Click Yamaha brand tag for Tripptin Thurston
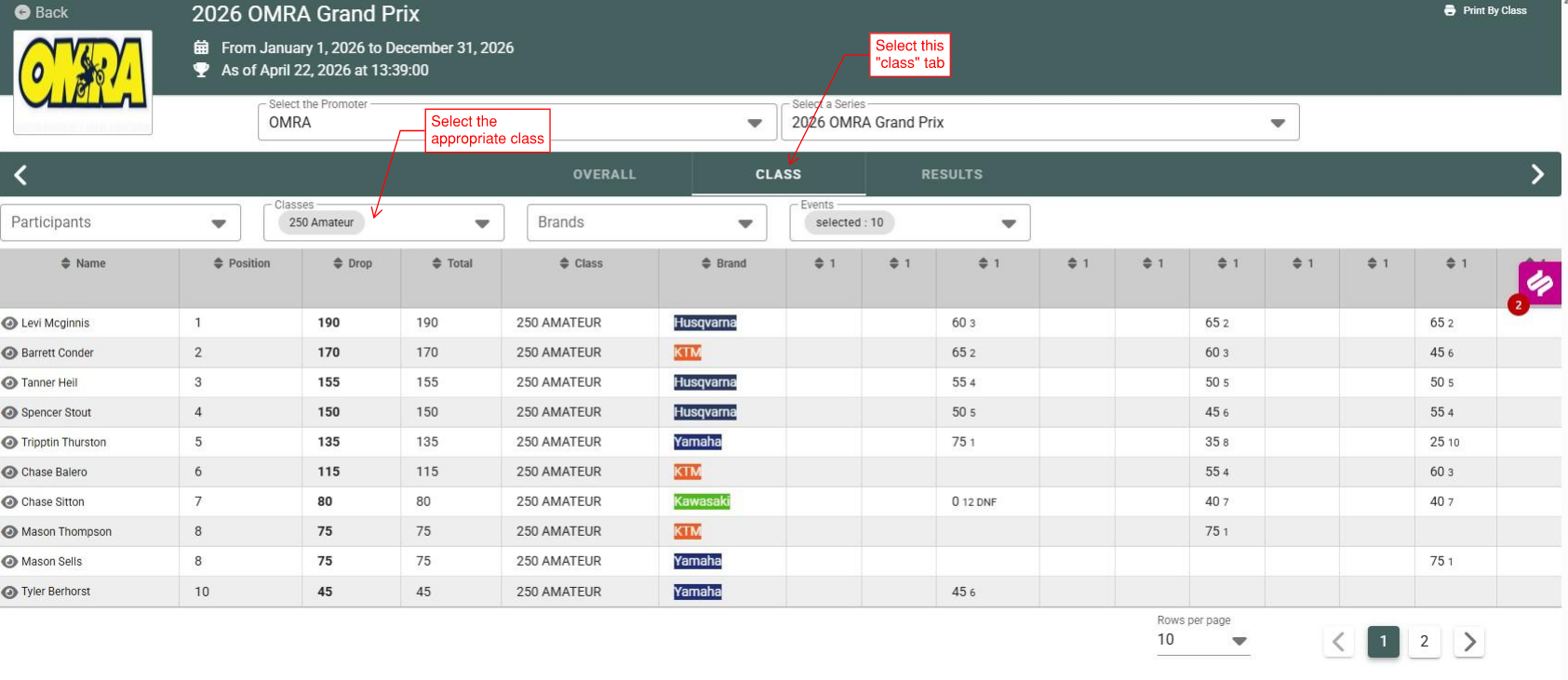1568x680 pixels. (x=698, y=442)
